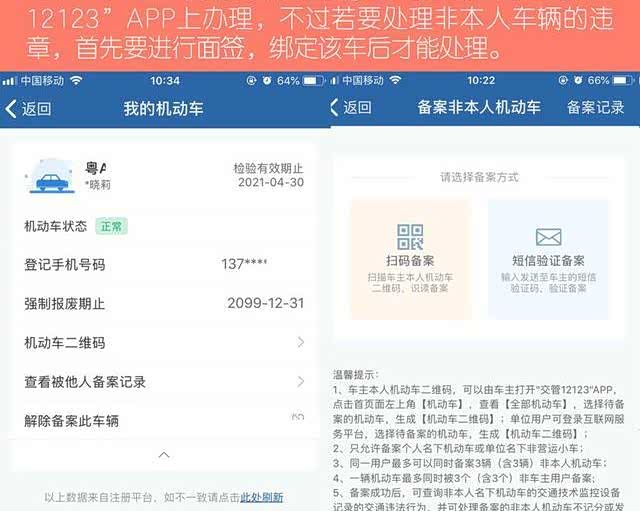The width and height of the screenshot is (640, 511).
Task: Open 备案记录 in the top bar
Action: tap(595, 108)
